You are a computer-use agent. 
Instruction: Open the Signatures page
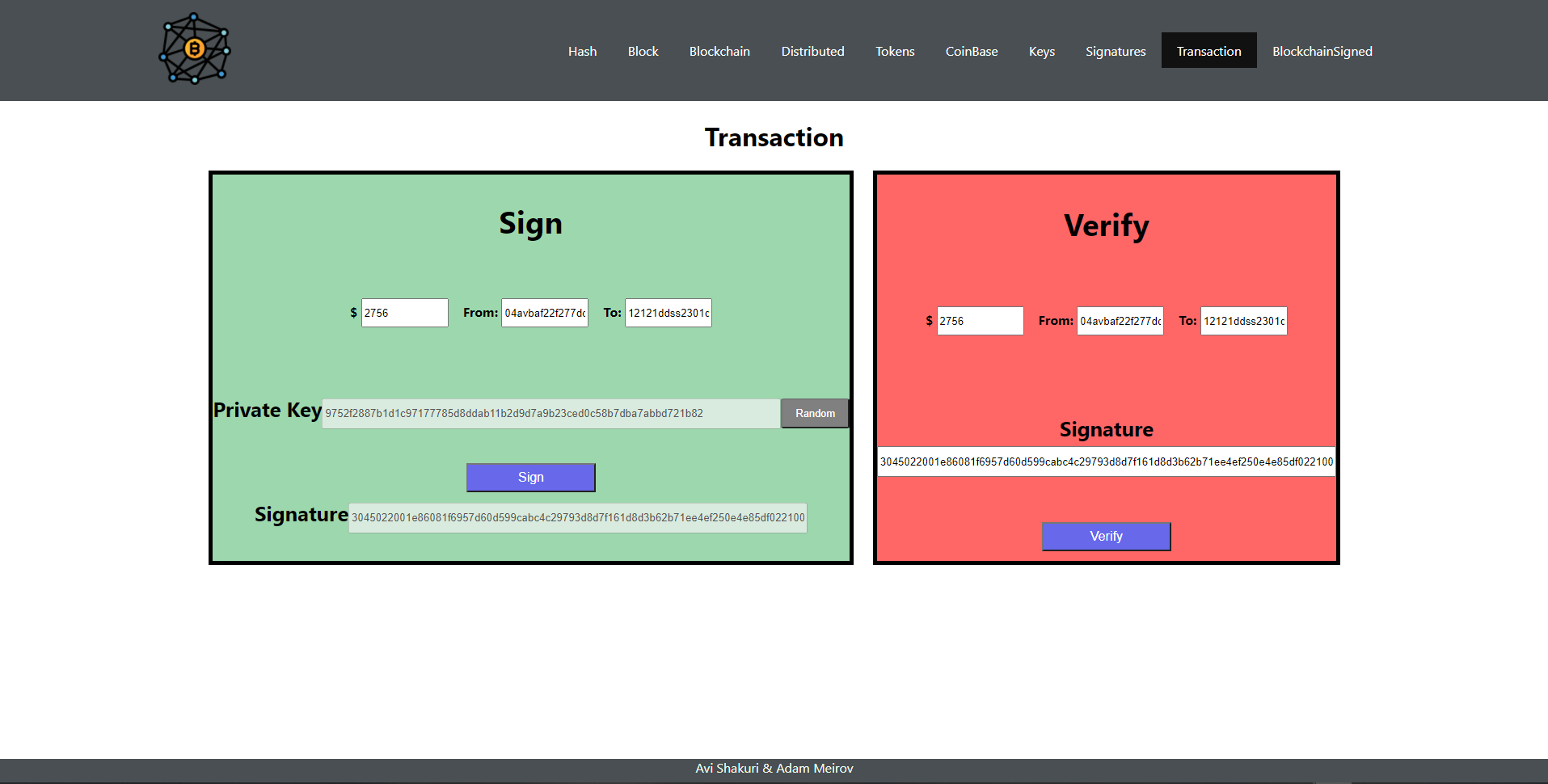coord(1115,50)
